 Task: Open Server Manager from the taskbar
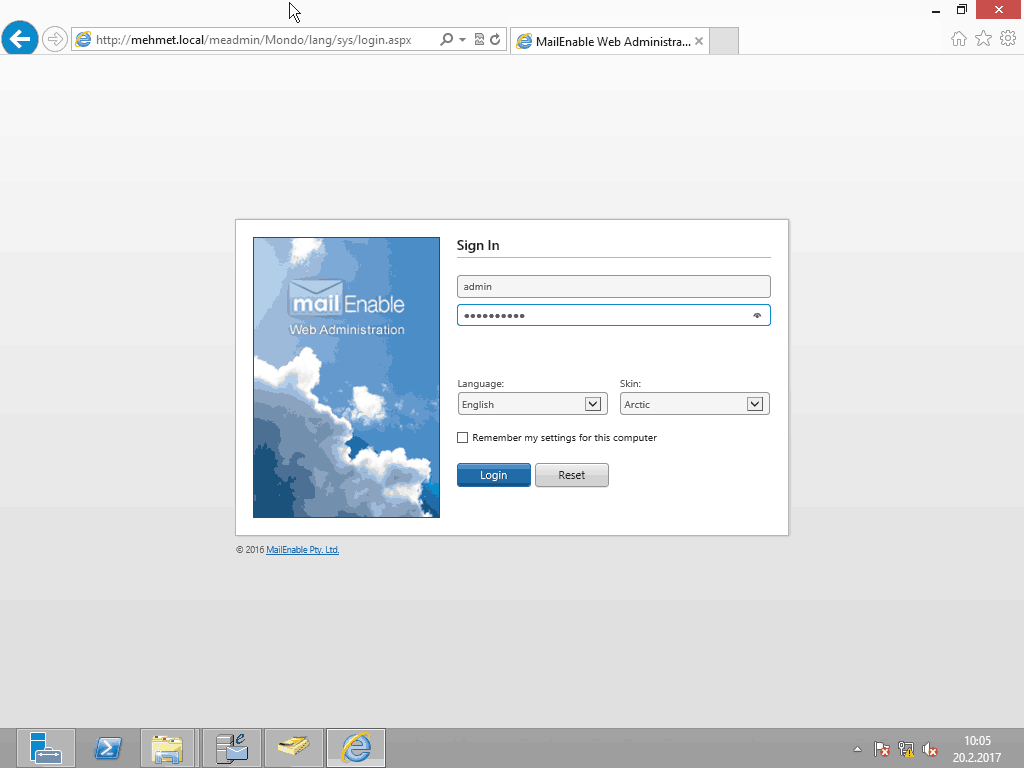point(46,748)
